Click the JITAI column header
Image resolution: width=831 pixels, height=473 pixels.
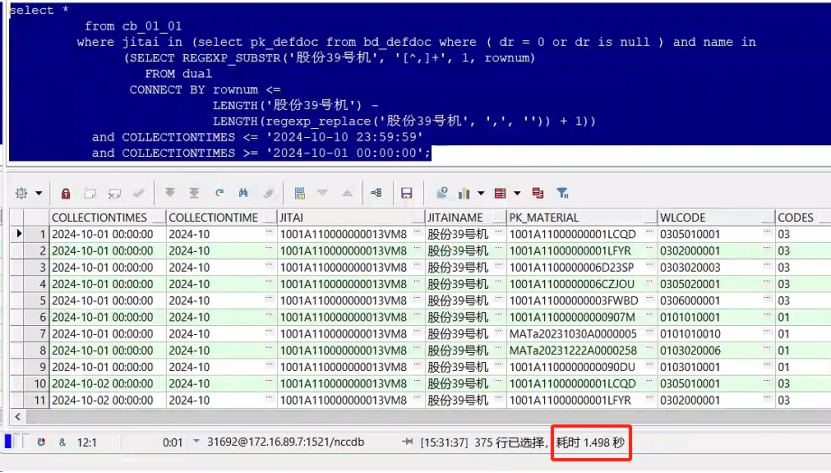click(x=351, y=218)
